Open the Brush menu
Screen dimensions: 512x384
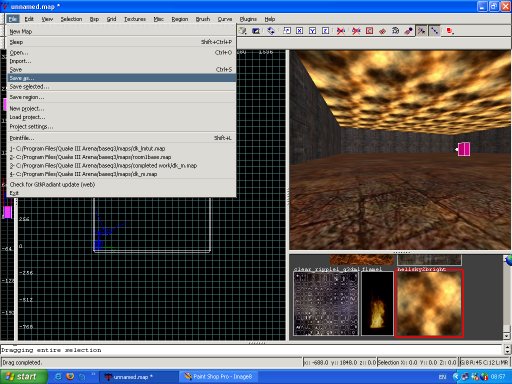pyautogui.click(x=203, y=19)
